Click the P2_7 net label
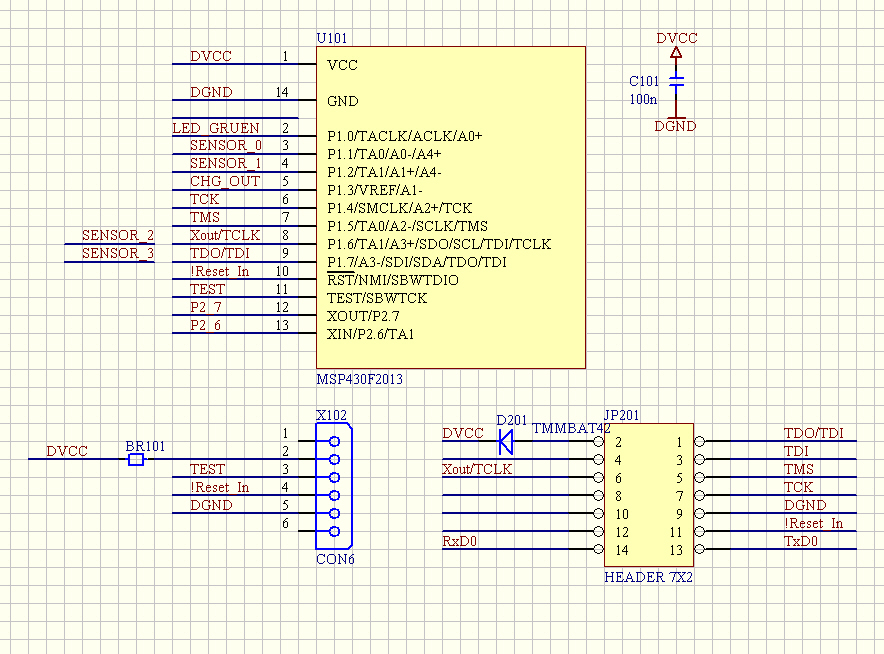Viewport: 884px width, 654px height. pyautogui.click(x=206, y=307)
